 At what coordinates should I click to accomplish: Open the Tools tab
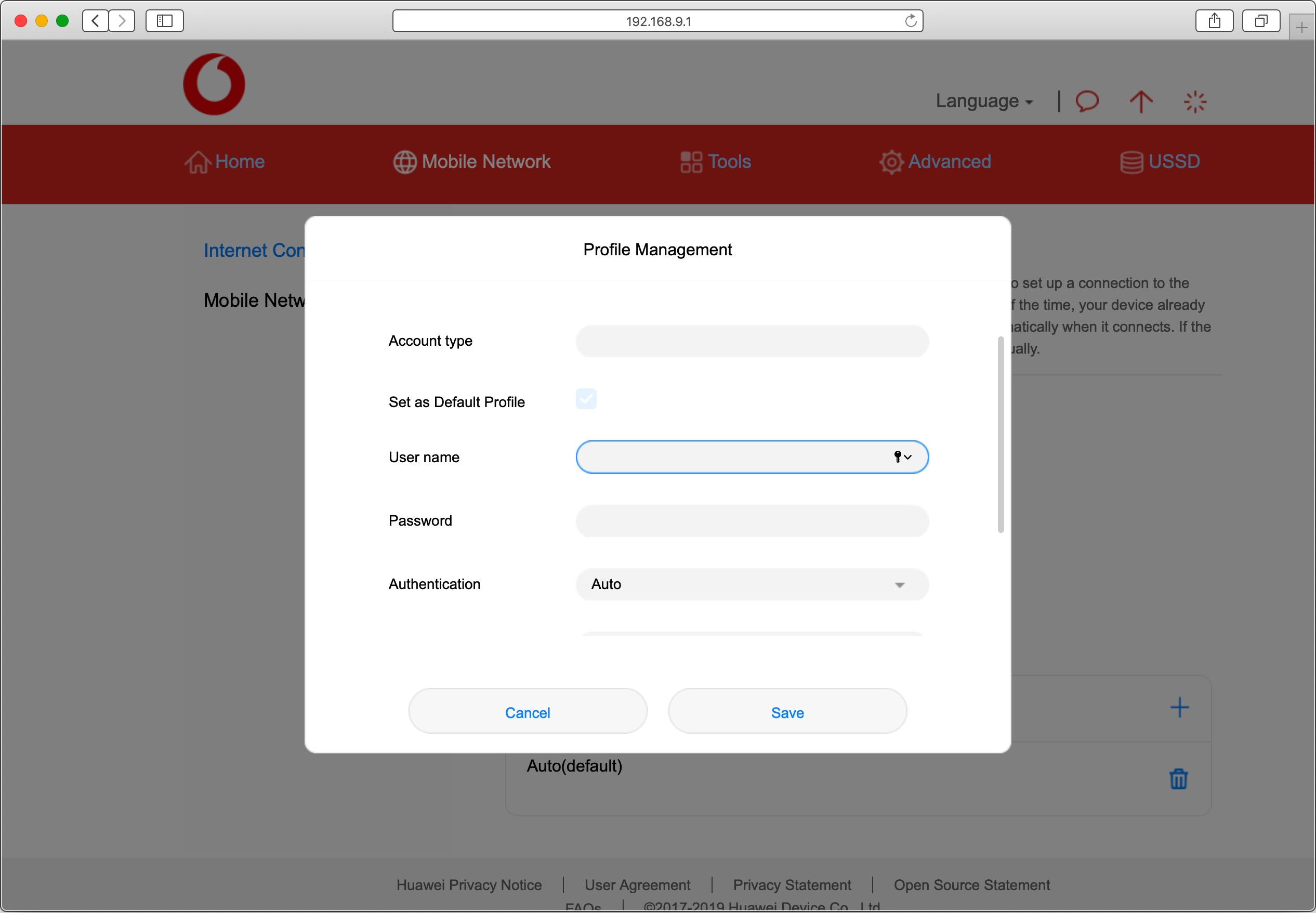(715, 162)
